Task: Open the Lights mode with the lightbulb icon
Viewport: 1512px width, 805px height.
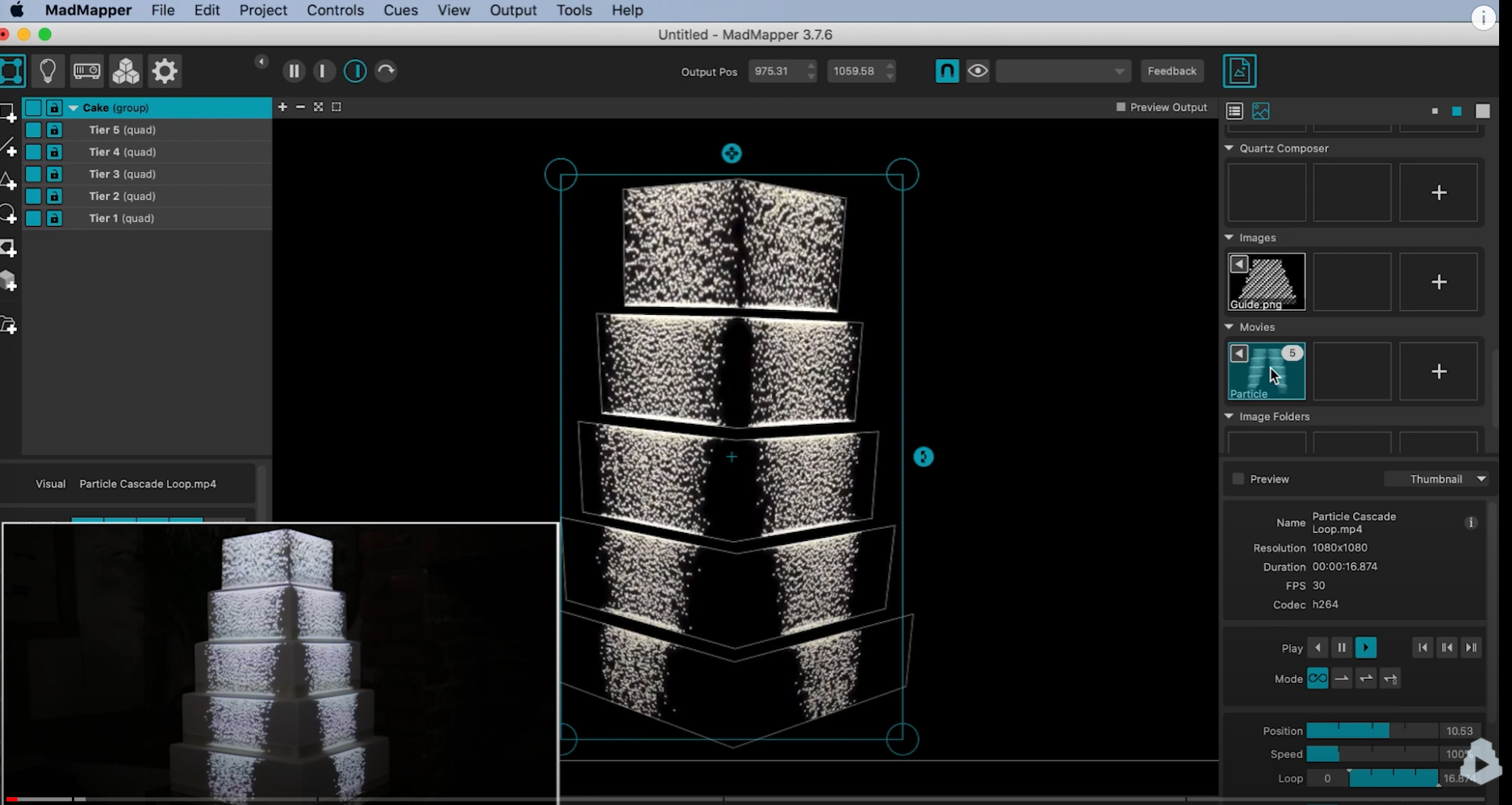Action: point(48,71)
